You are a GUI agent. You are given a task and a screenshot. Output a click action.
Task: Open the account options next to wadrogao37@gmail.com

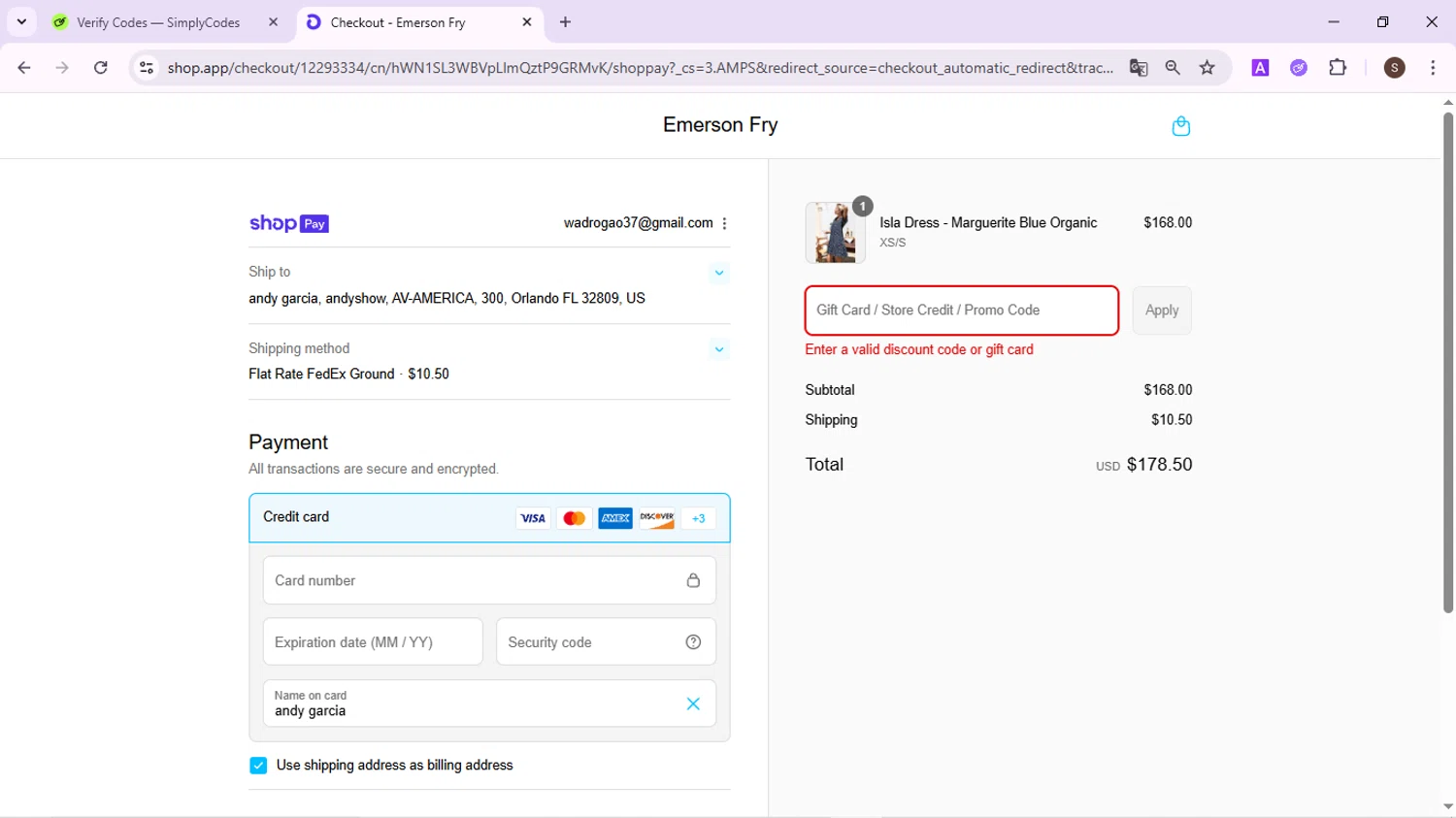click(724, 223)
